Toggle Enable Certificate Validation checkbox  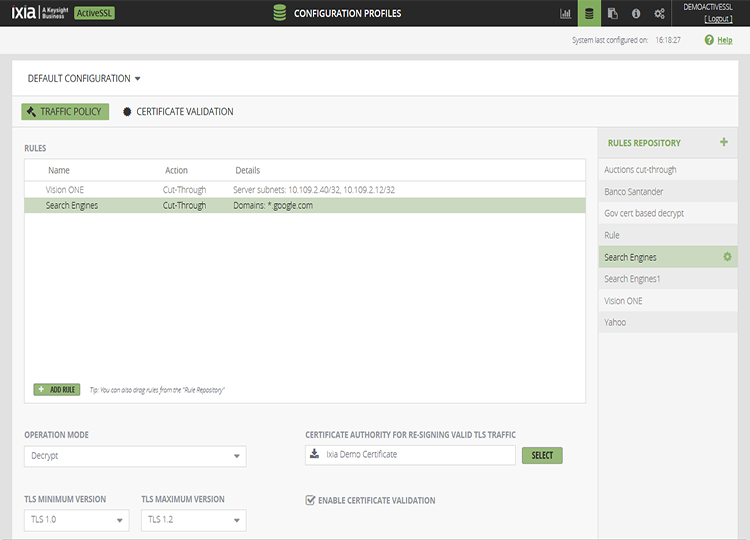[x=310, y=500]
